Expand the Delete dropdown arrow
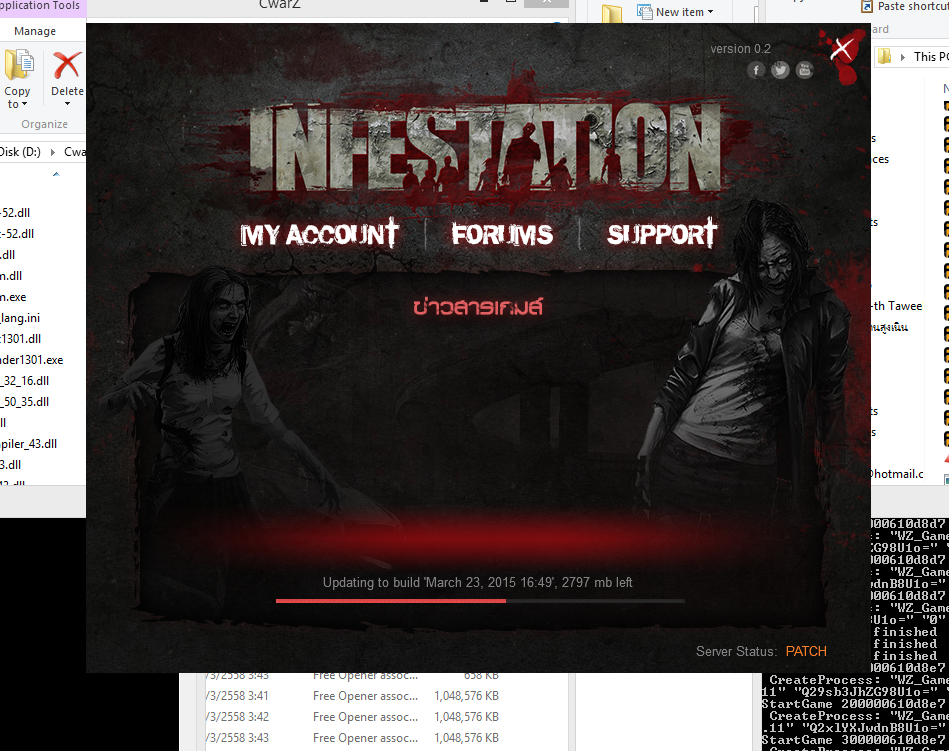 point(67,105)
